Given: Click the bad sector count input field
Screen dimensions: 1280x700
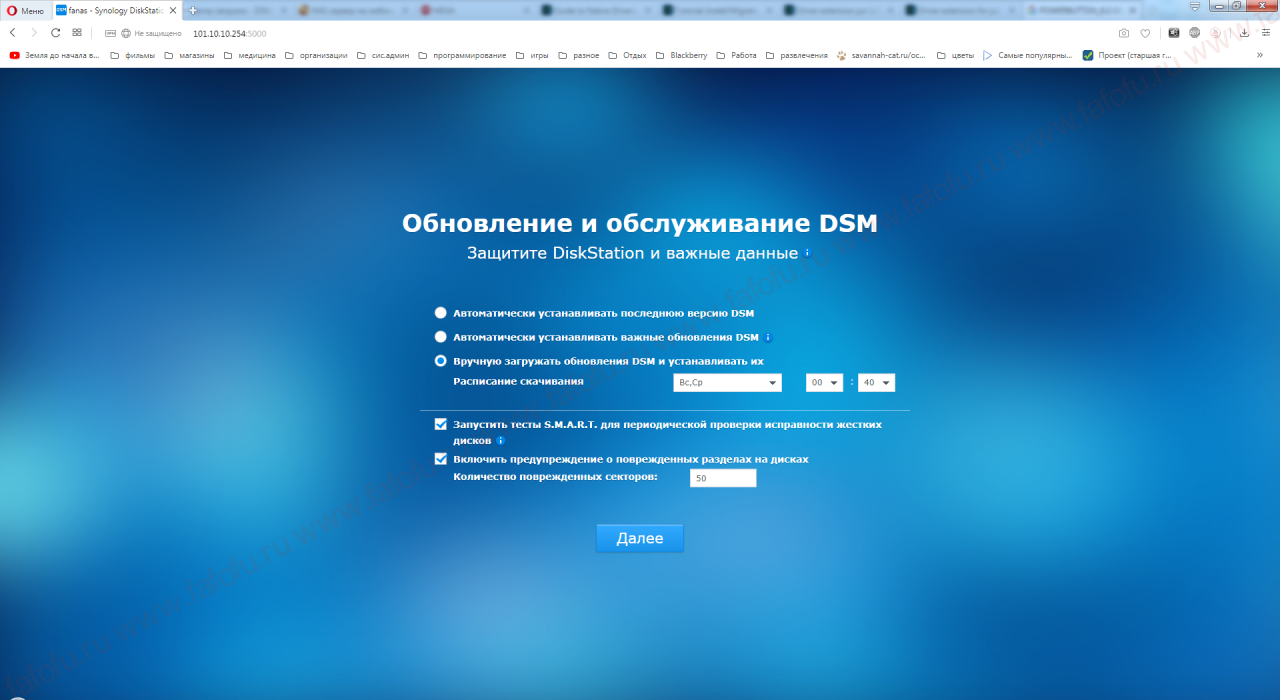Looking at the screenshot, I should pos(723,479).
